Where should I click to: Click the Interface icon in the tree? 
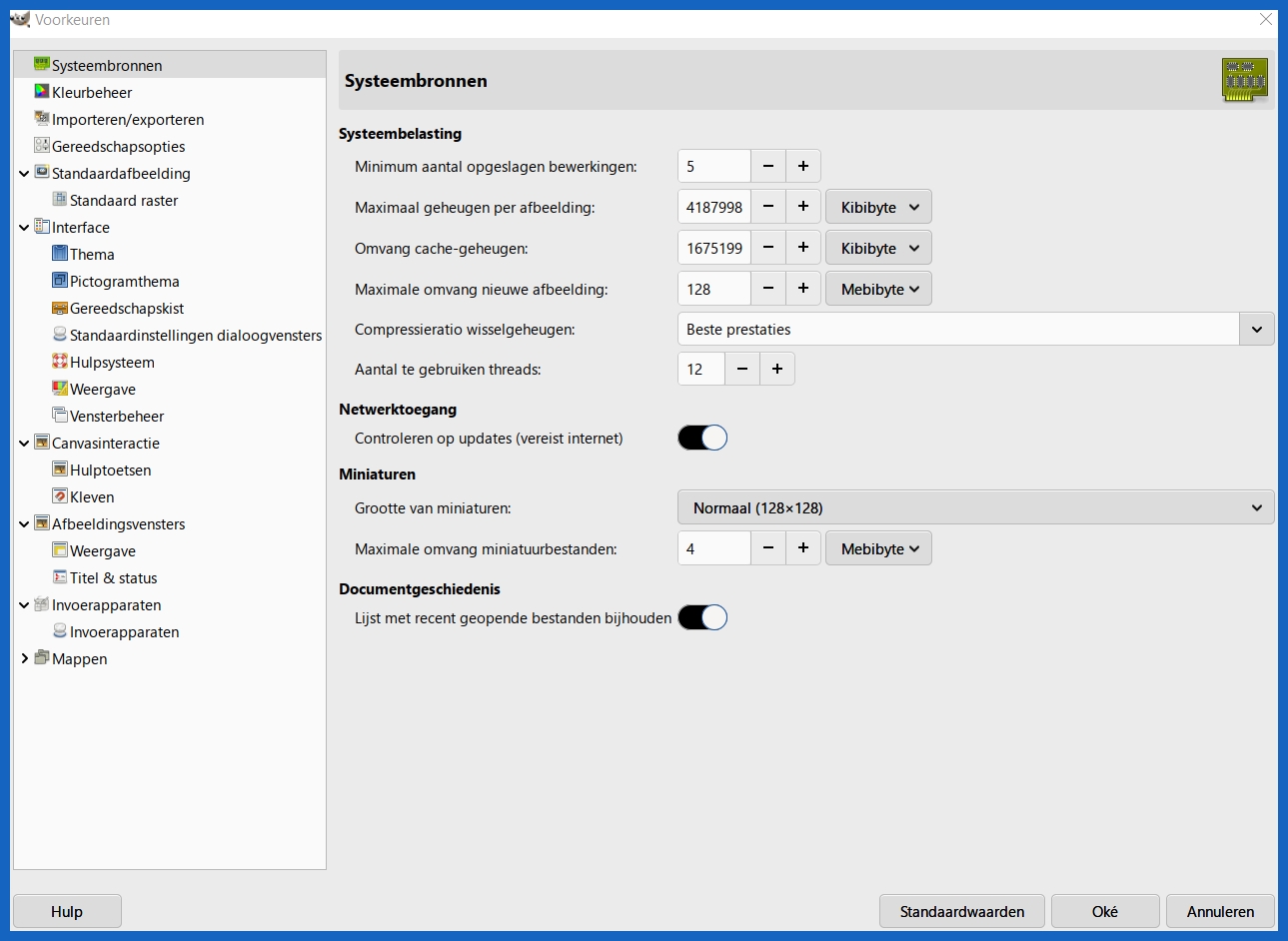(x=42, y=226)
